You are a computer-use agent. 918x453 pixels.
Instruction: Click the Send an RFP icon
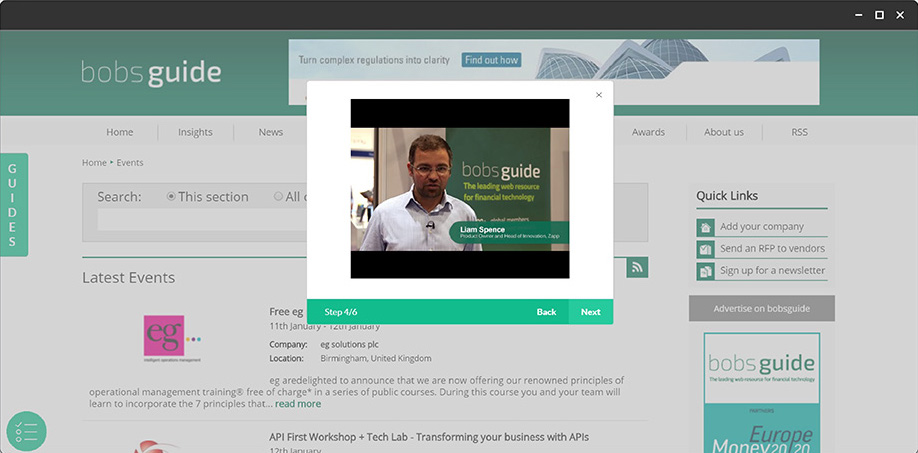pos(705,249)
